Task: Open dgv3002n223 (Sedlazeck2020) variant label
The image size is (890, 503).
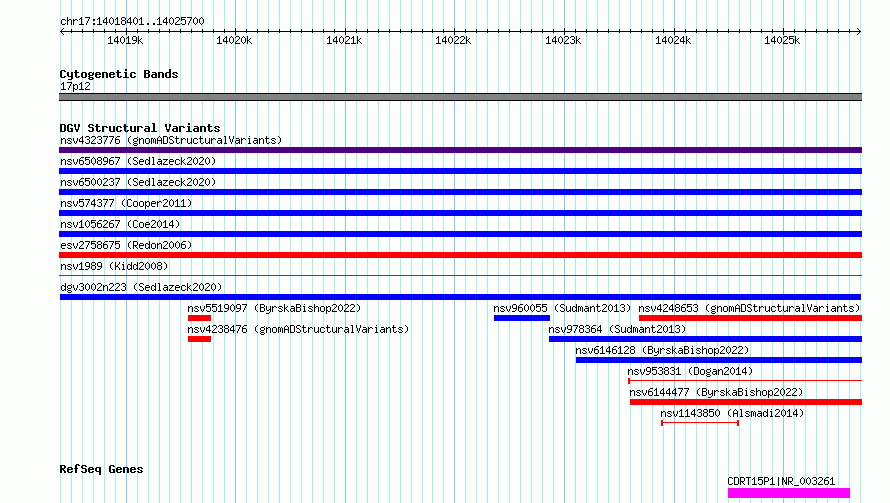Action: click(x=141, y=287)
